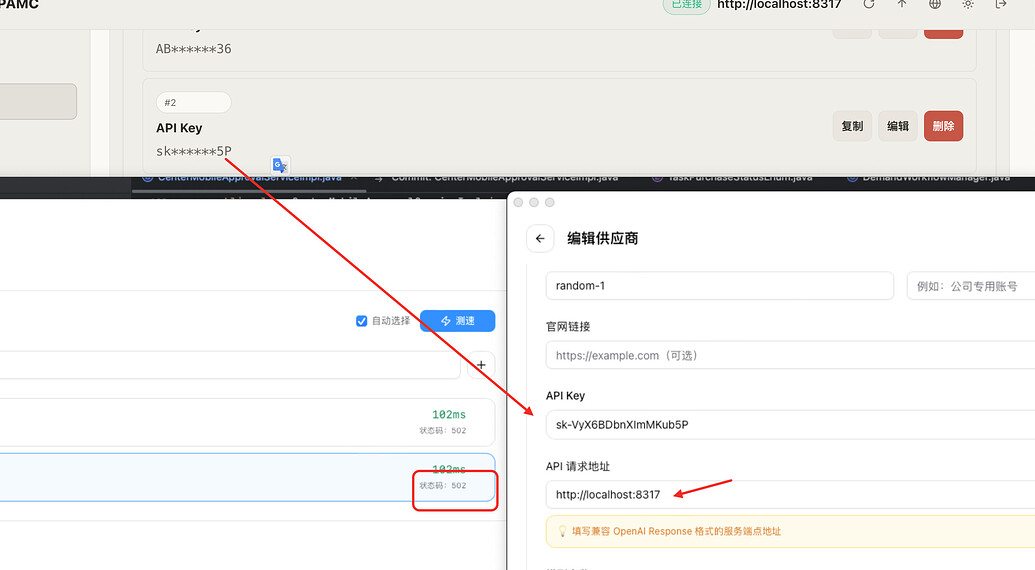Click the API 请求地址 field with http://localhost:8317
This screenshot has height=570, width=1035.
coord(790,495)
